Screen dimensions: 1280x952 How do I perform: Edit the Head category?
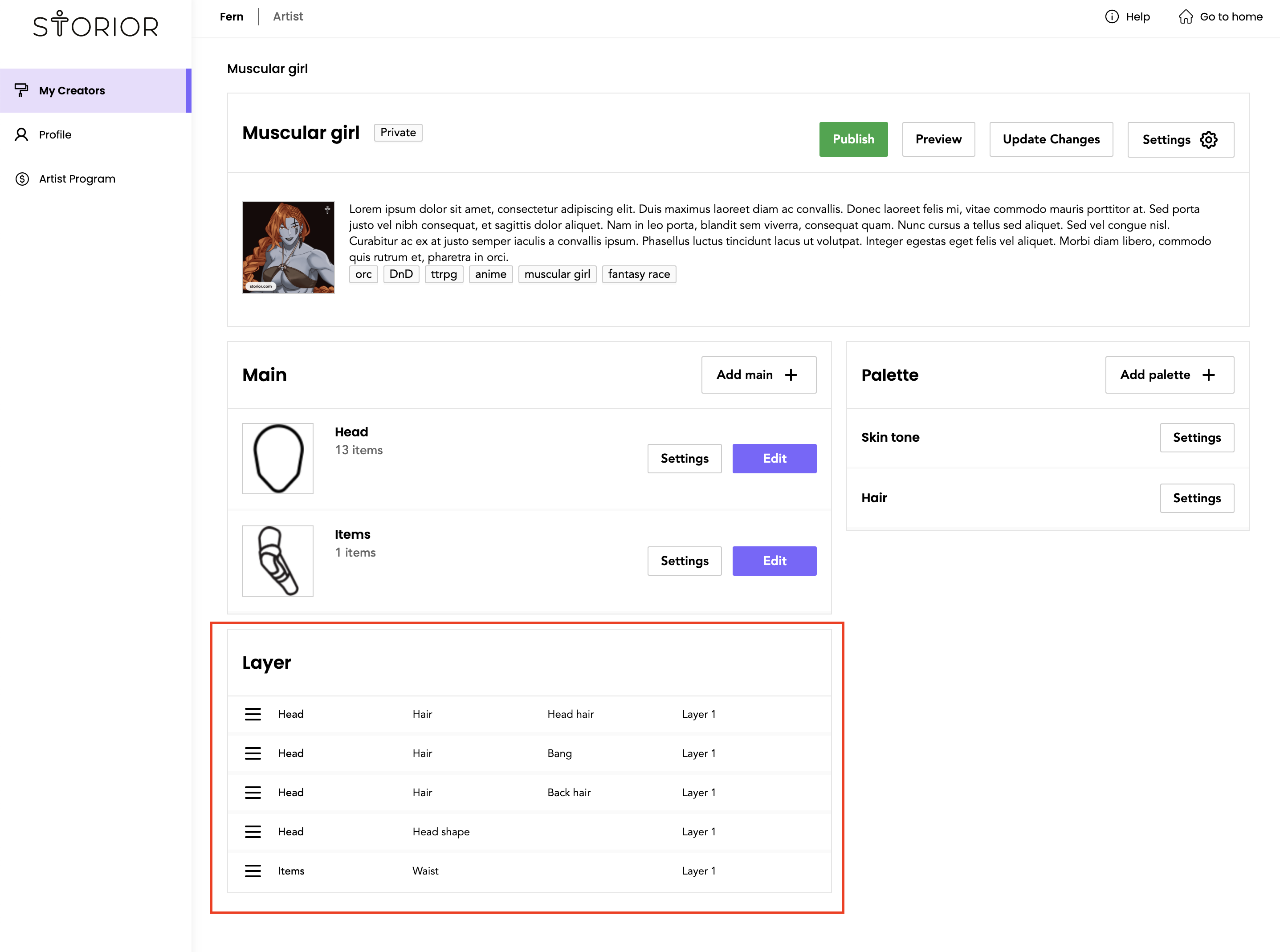774,459
